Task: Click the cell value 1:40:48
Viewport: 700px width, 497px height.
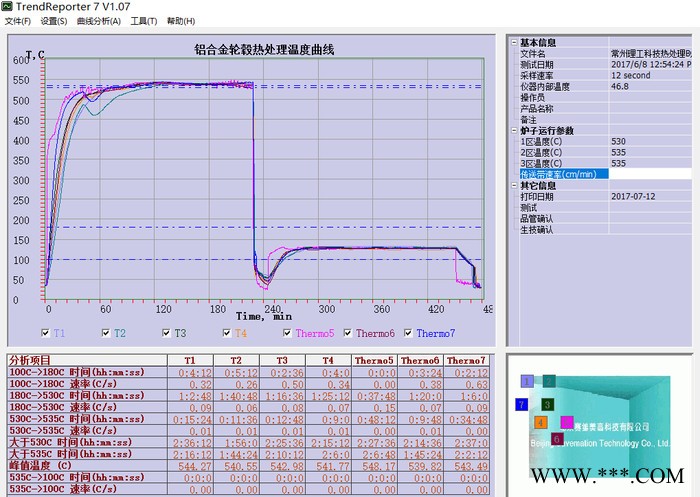Action: (x=237, y=396)
